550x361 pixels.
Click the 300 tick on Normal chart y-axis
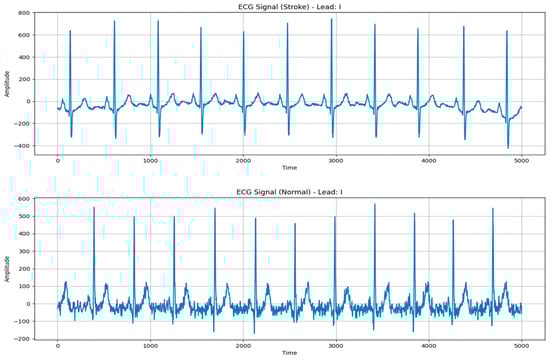pos(26,251)
